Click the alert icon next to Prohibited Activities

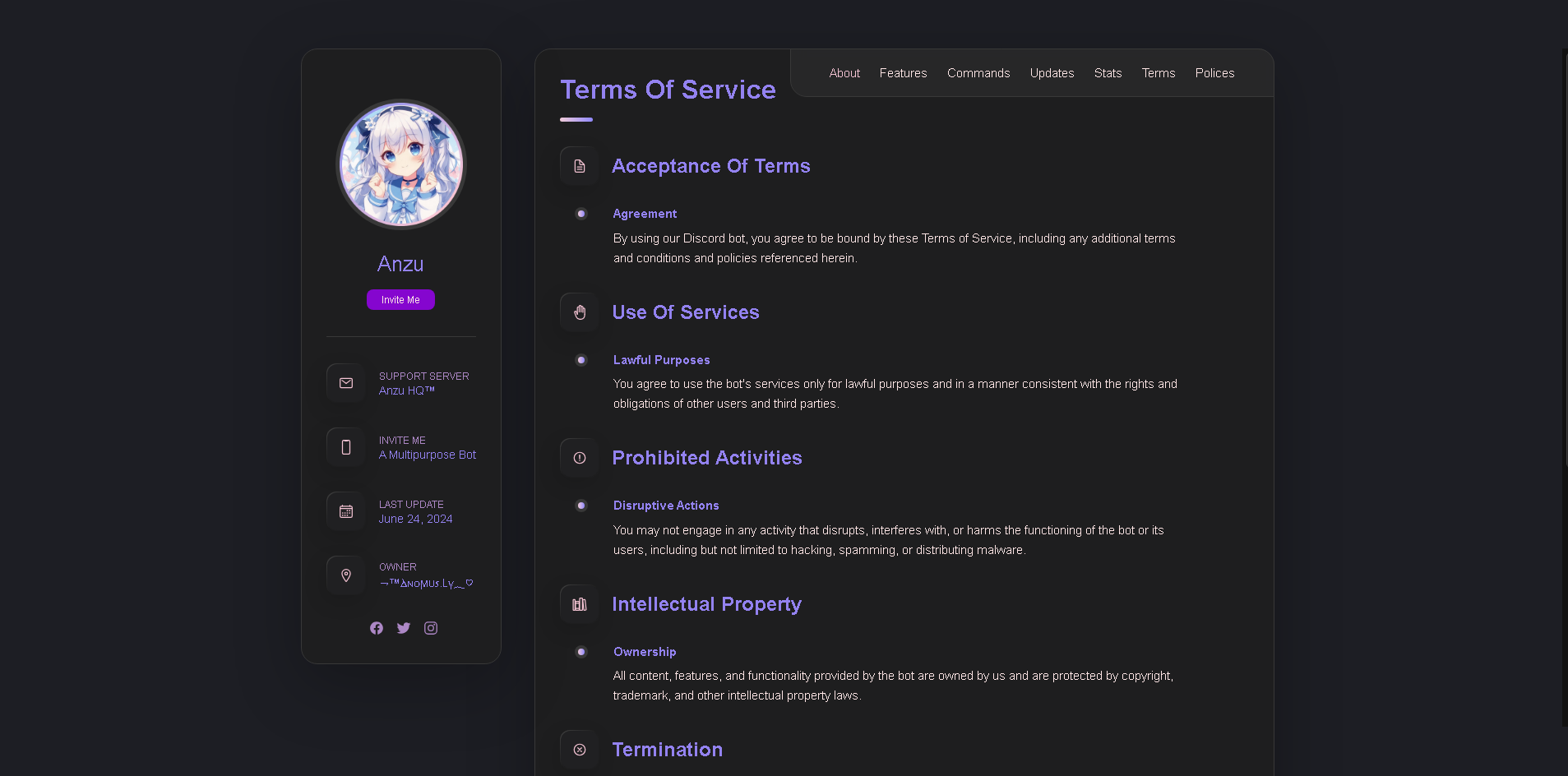click(x=579, y=457)
